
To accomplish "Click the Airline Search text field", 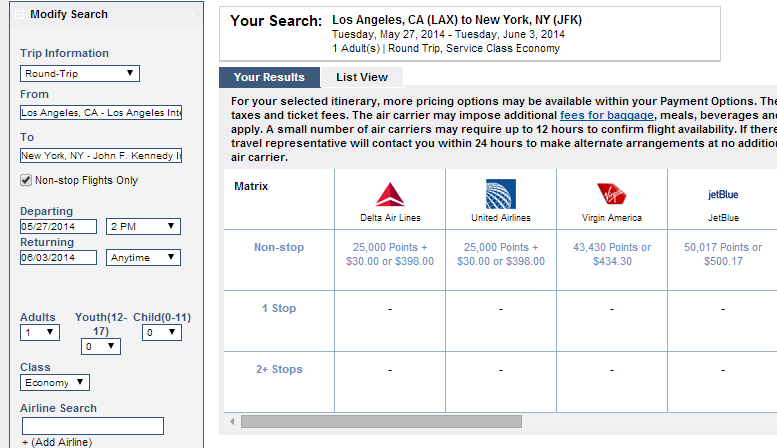I will pyautogui.click(x=92, y=426).
